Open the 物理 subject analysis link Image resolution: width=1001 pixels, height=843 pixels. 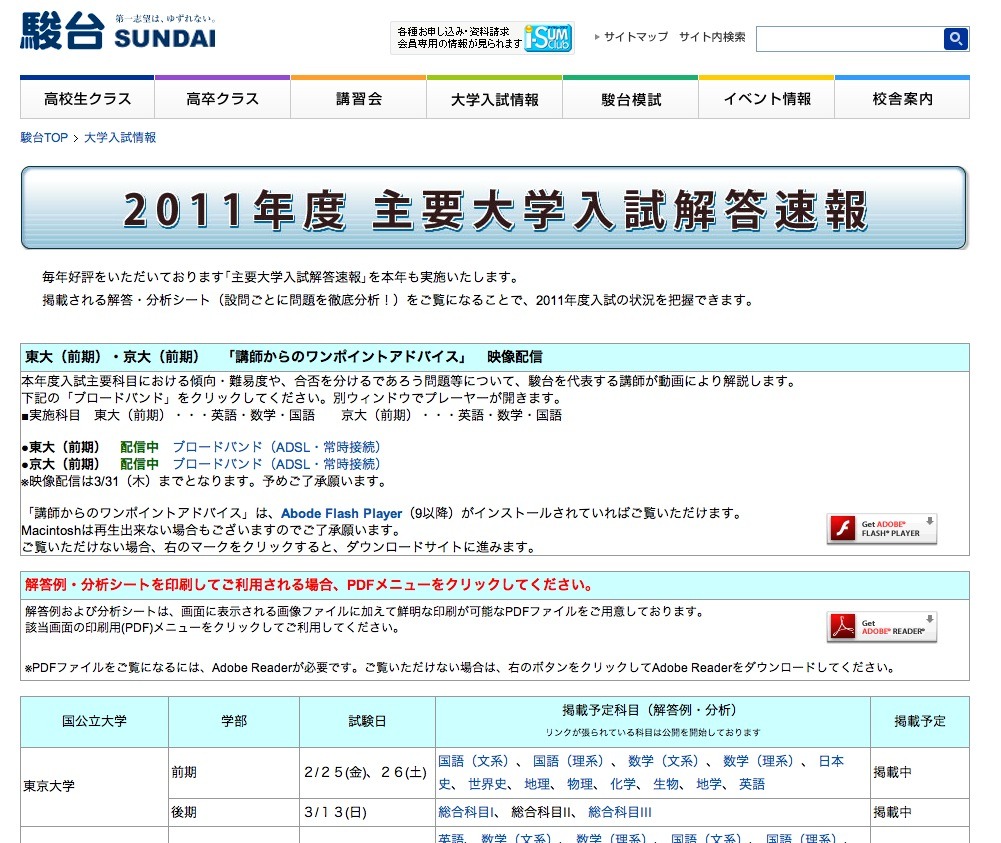tap(580, 783)
